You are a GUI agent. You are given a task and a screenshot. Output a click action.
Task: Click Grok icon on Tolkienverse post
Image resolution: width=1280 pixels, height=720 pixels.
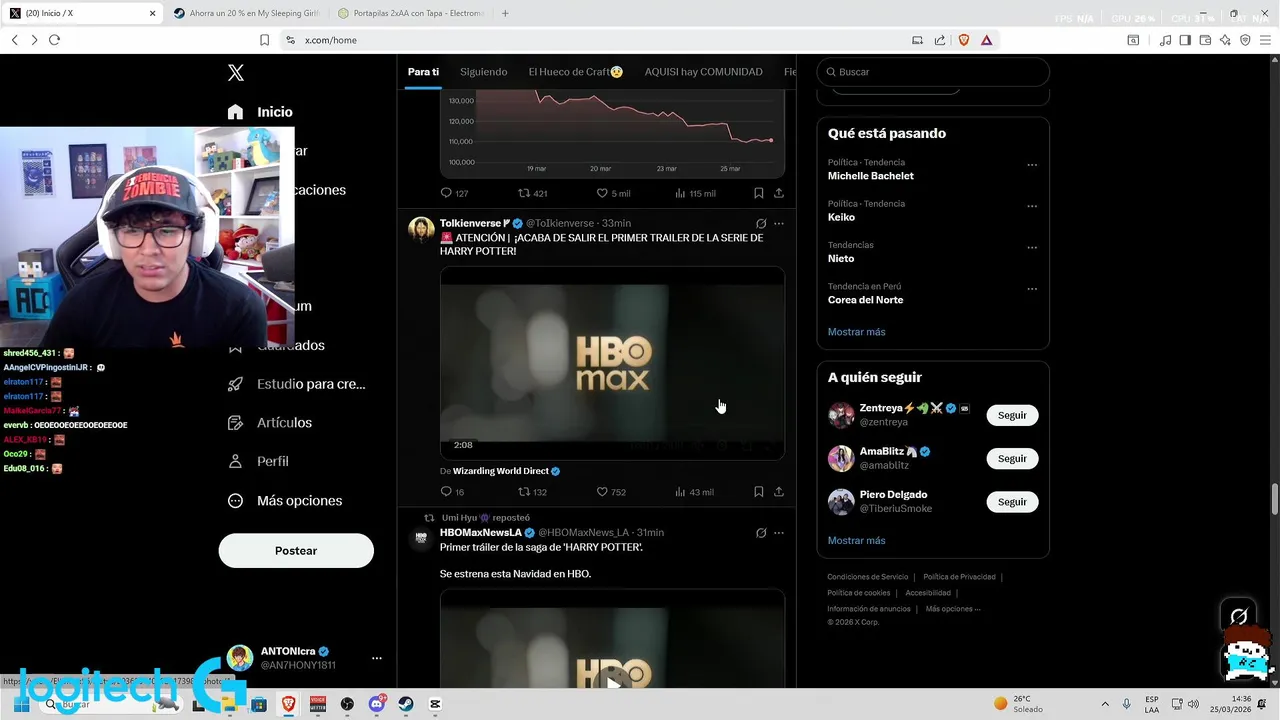[761, 223]
